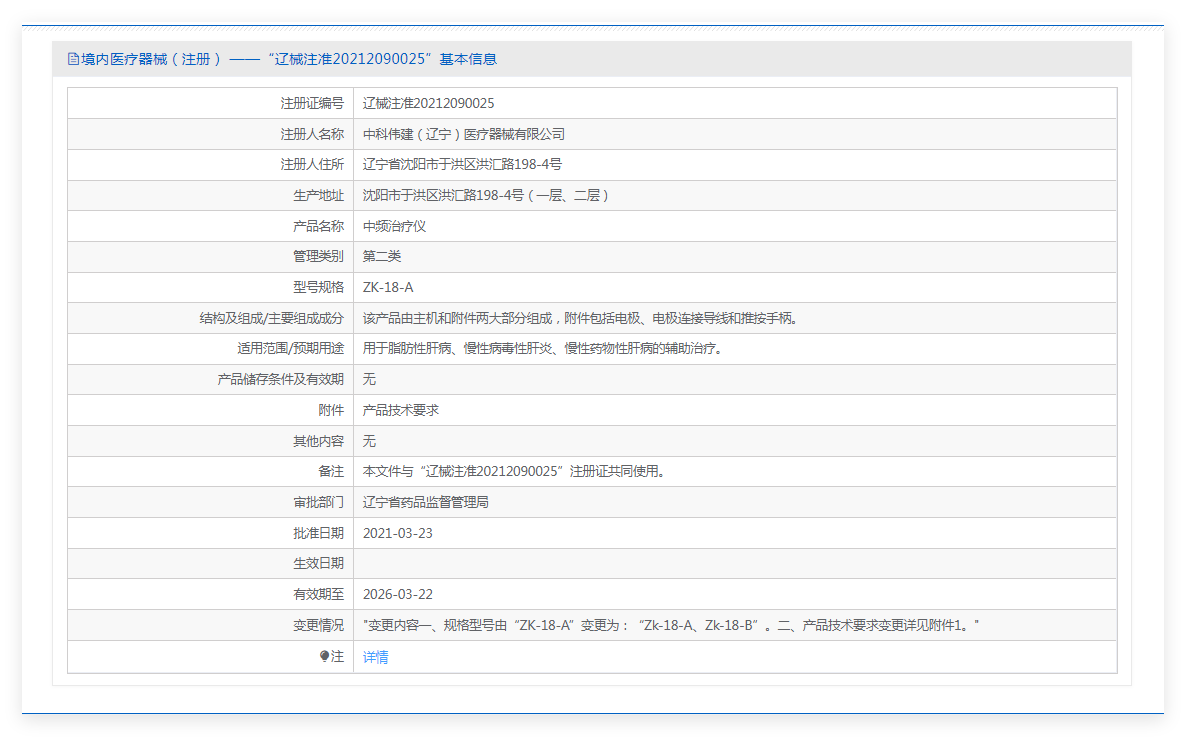The width and height of the screenshot is (1186, 737).
Task: Click the 变更情况 change description text
Action: (x=670, y=625)
